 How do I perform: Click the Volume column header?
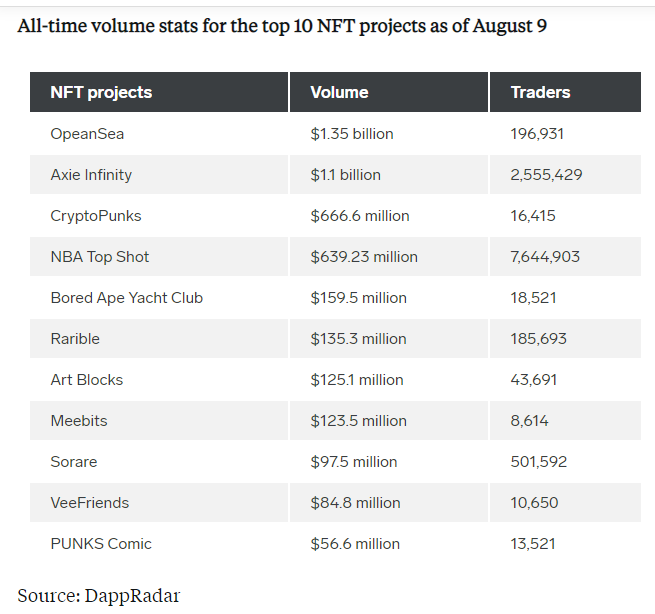click(339, 92)
